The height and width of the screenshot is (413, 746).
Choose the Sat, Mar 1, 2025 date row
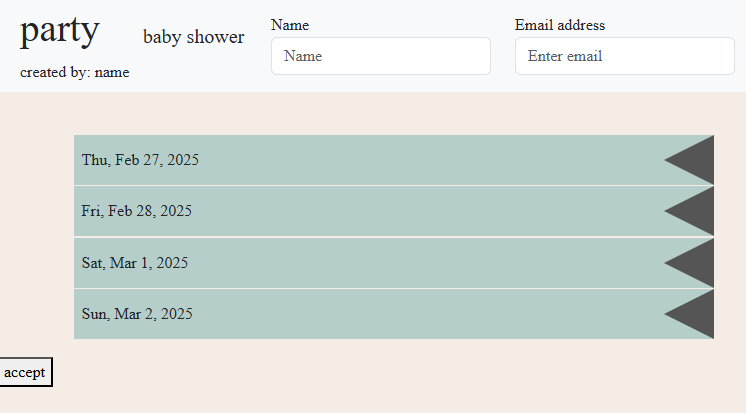(x=394, y=263)
